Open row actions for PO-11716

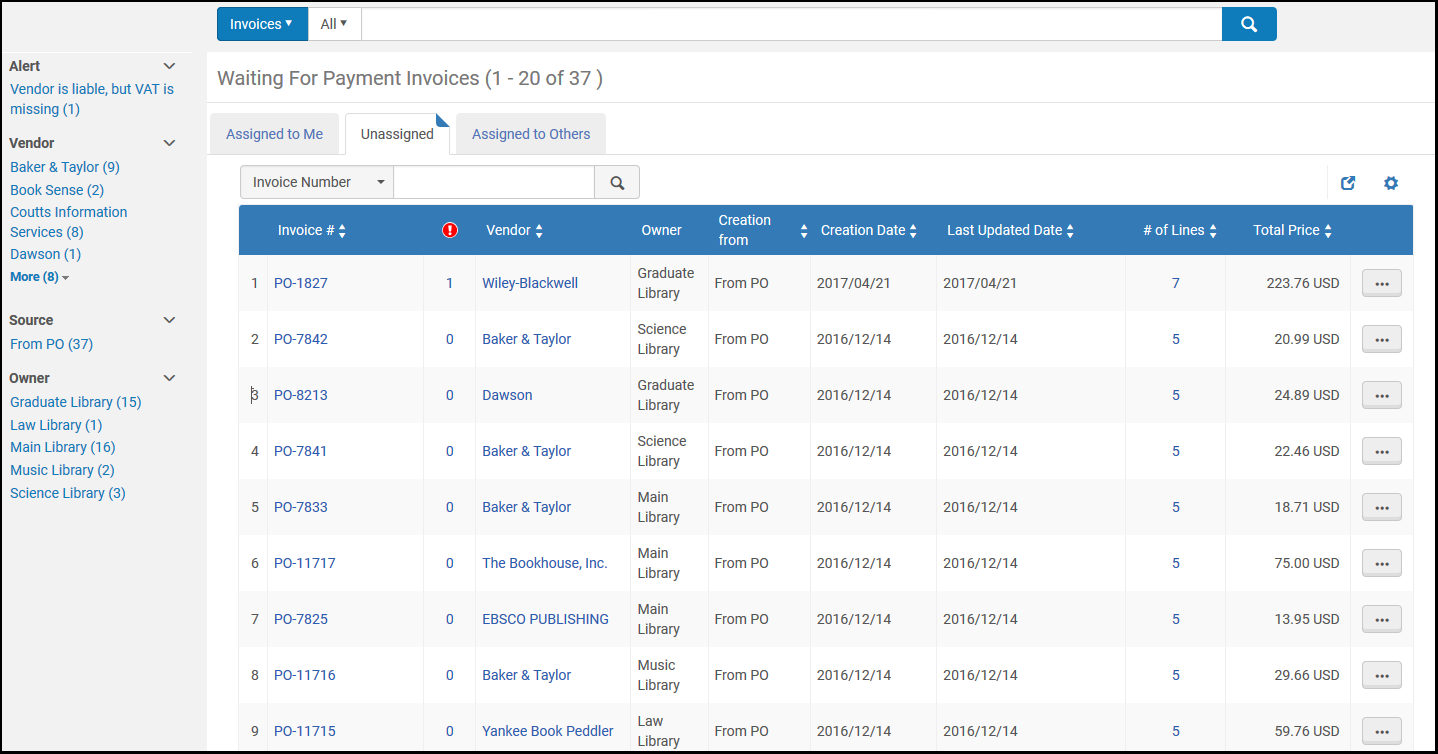[x=1382, y=675]
